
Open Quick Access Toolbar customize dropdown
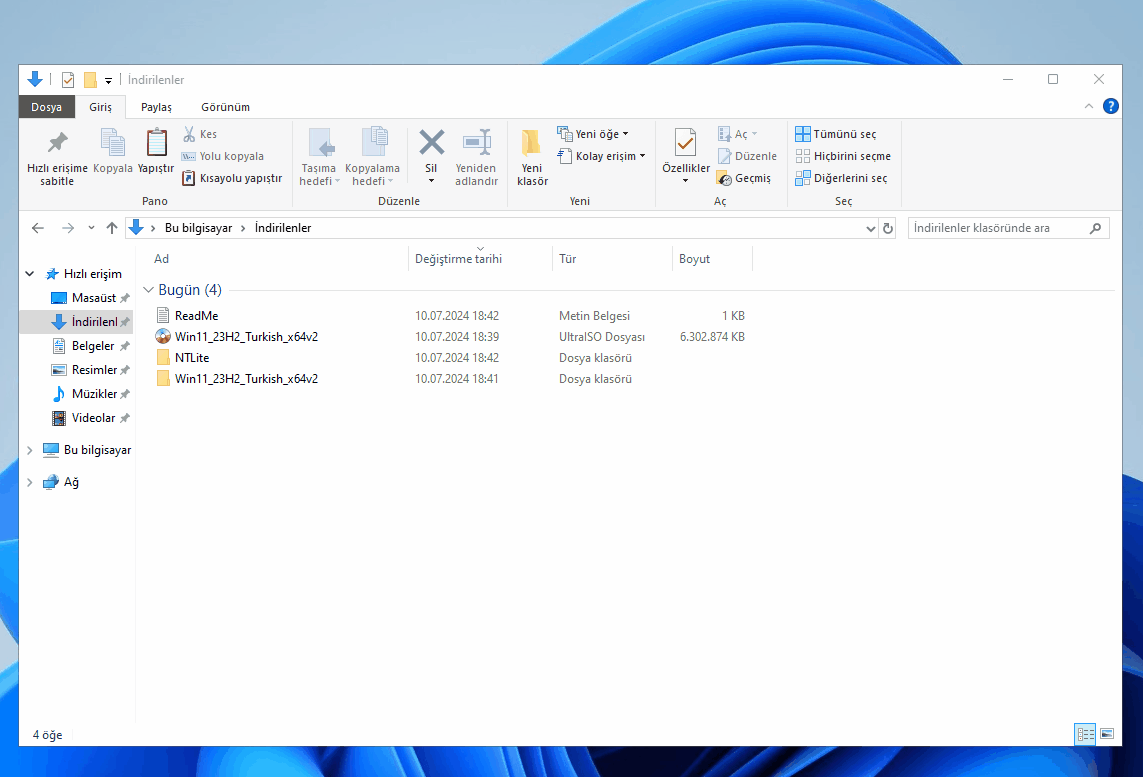pyautogui.click(x=108, y=80)
